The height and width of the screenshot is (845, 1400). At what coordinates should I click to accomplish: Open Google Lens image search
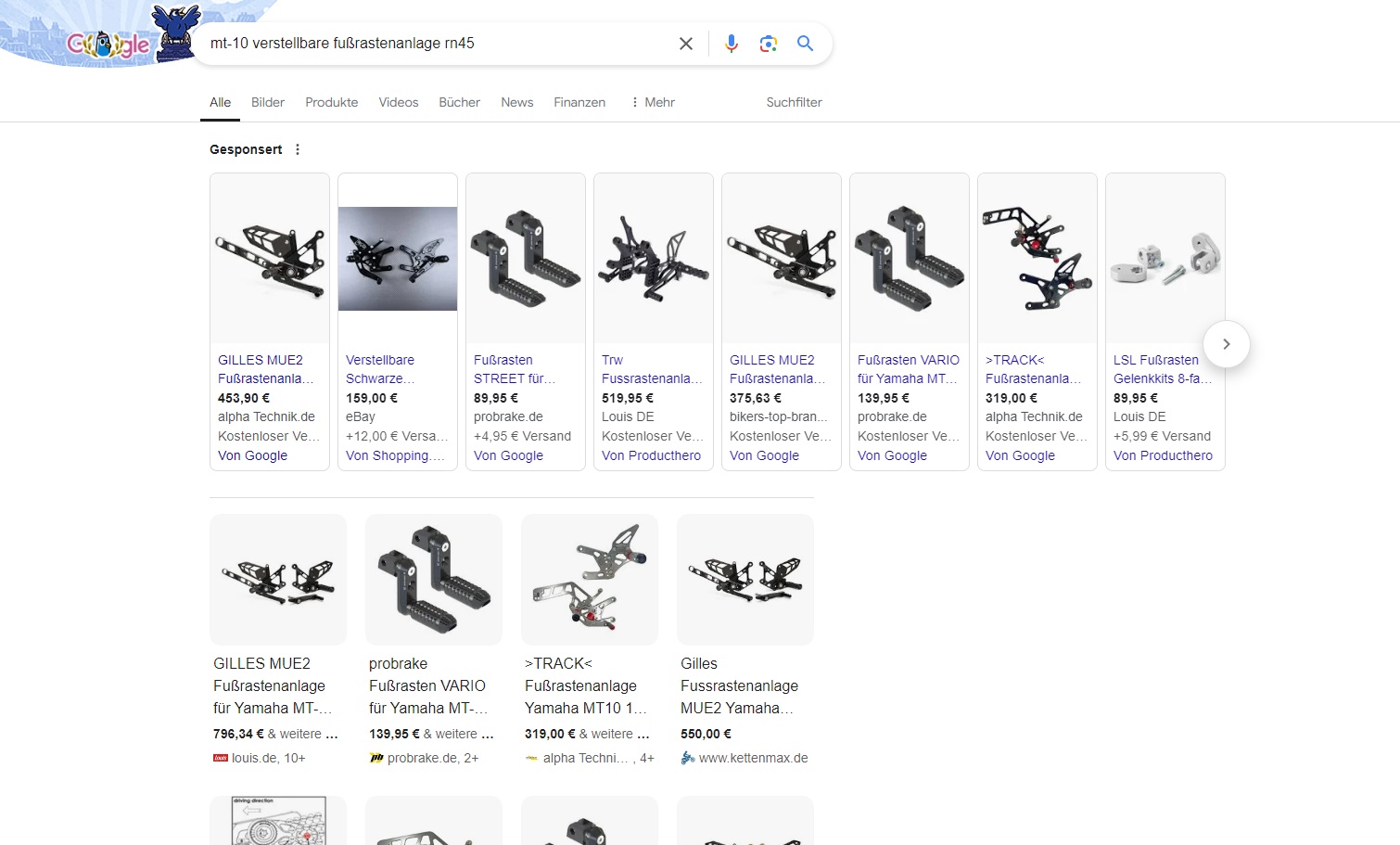[x=768, y=44]
